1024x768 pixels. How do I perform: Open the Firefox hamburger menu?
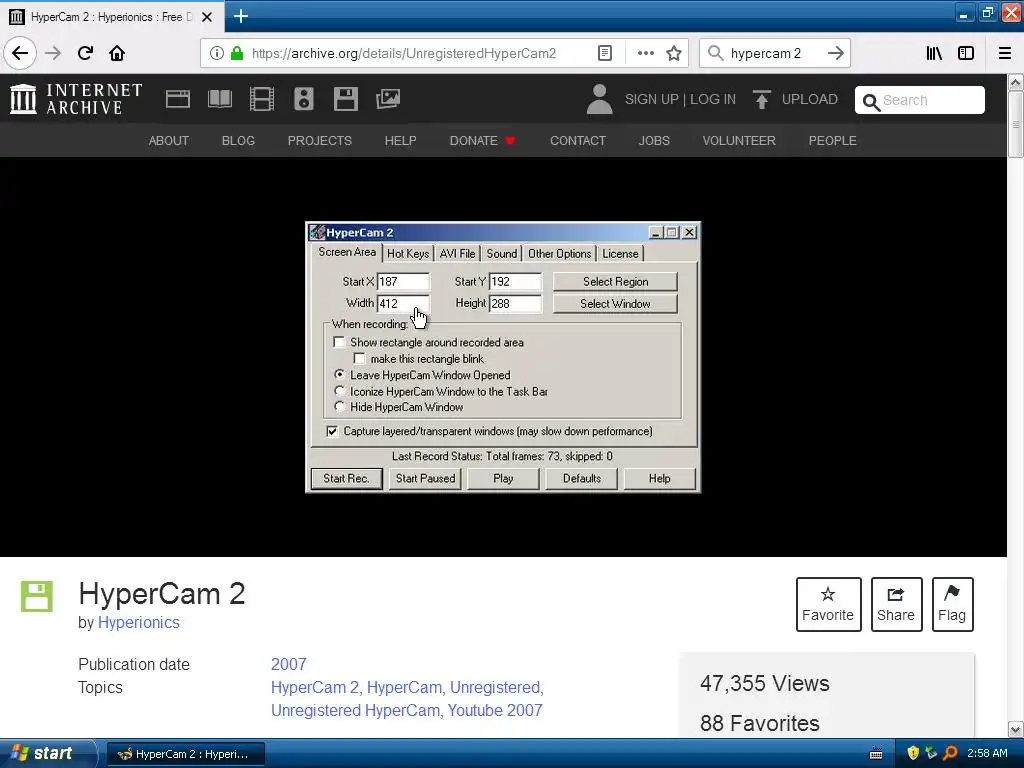point(1005,53)
